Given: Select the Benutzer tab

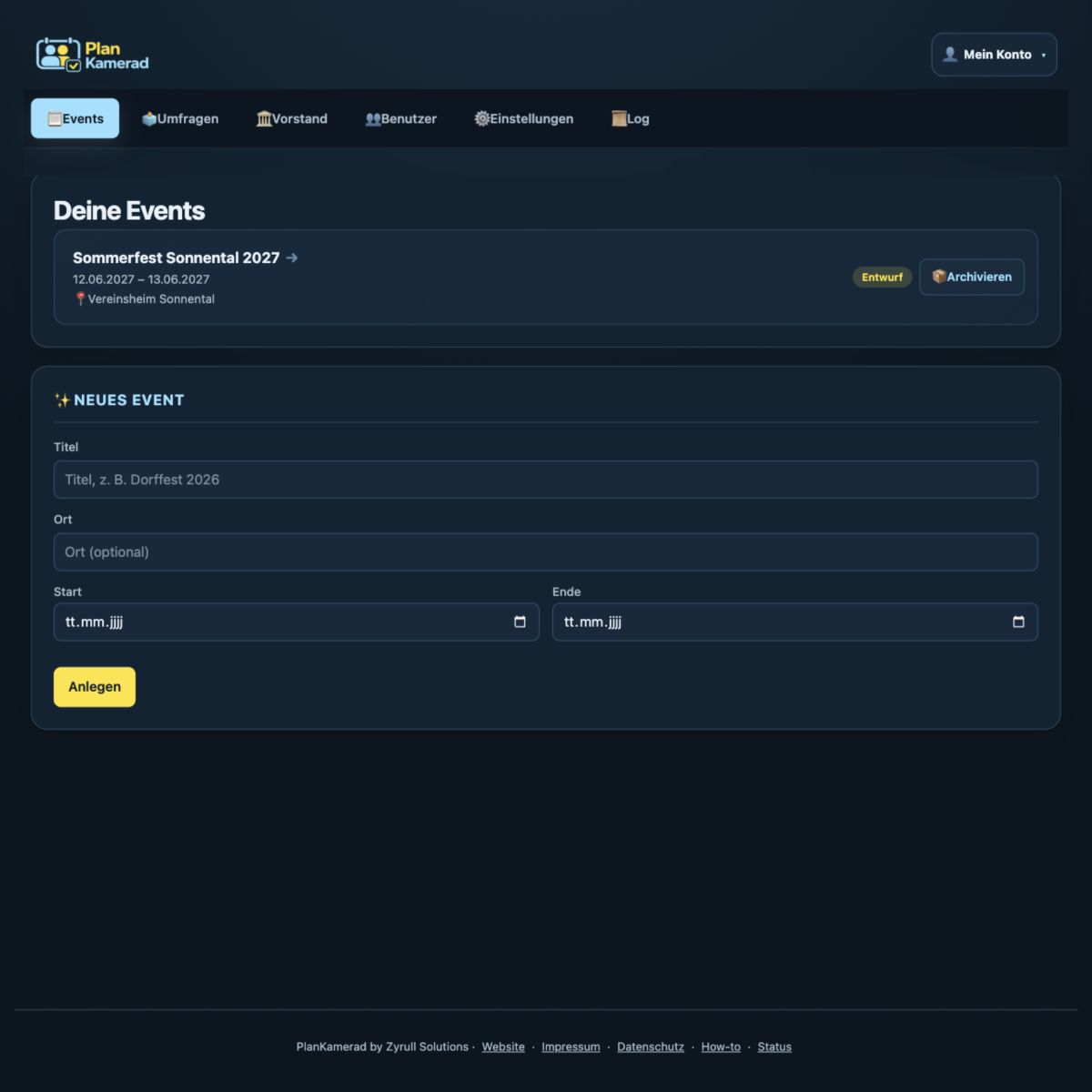Looking at the screenshot, I should 400,118.
